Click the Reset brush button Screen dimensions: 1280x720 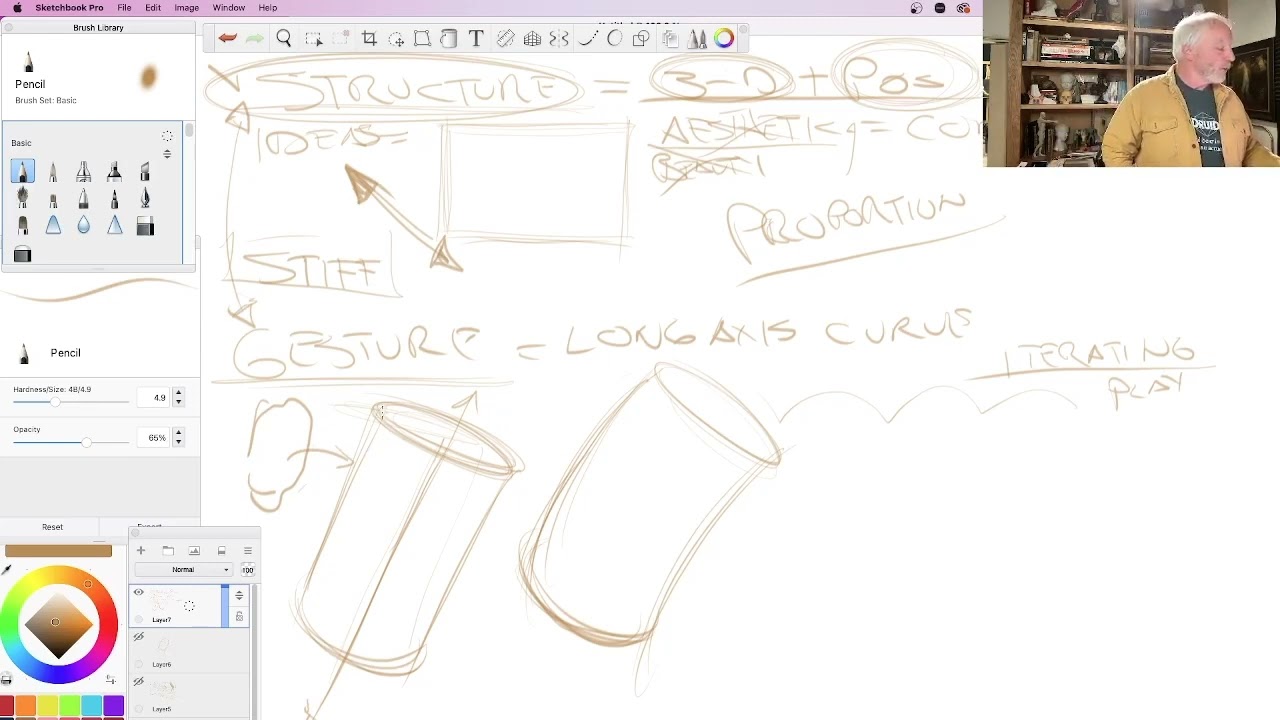52,527
